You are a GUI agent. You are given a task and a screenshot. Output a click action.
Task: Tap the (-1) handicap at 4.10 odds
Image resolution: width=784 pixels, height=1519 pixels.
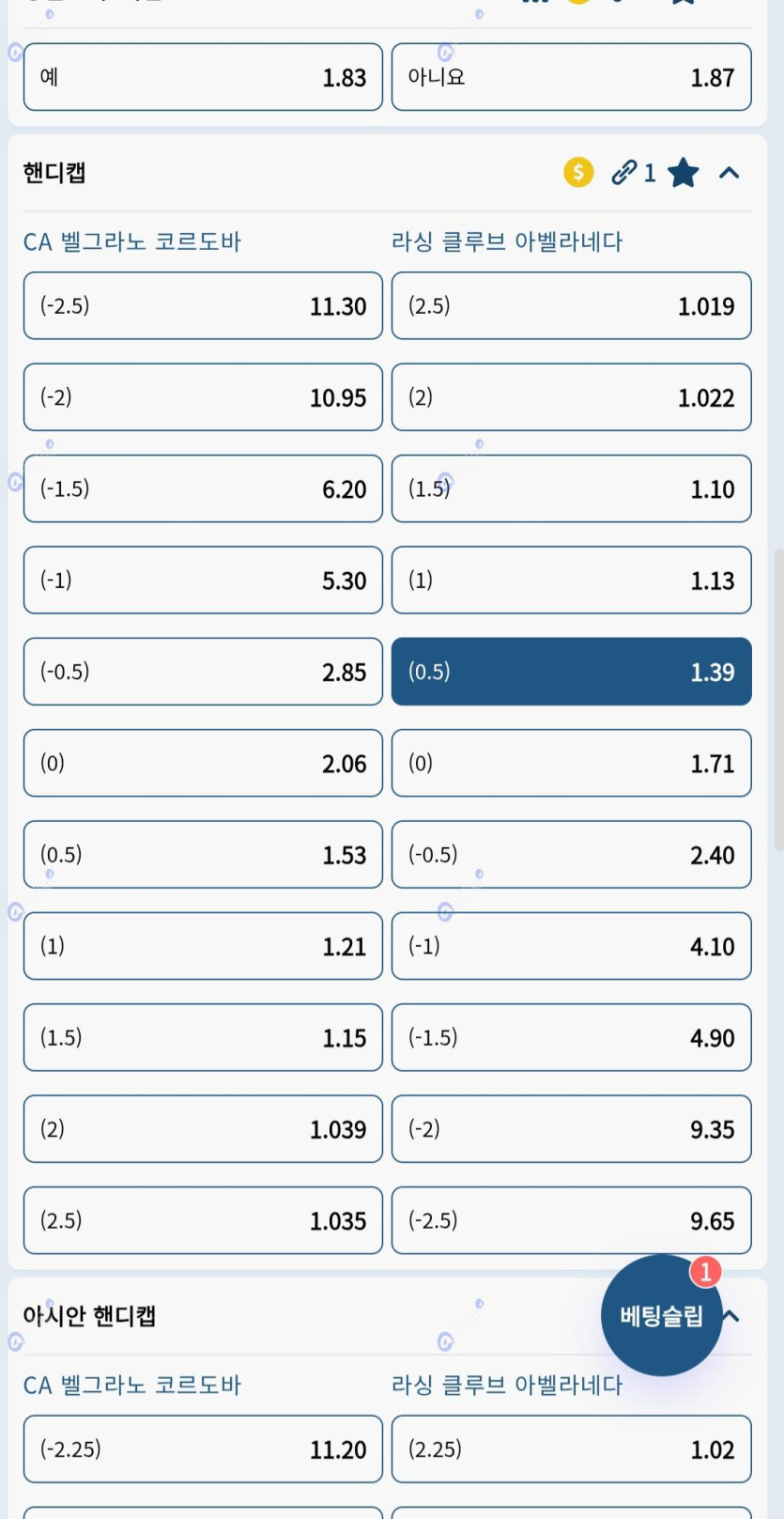pos(571,946)
